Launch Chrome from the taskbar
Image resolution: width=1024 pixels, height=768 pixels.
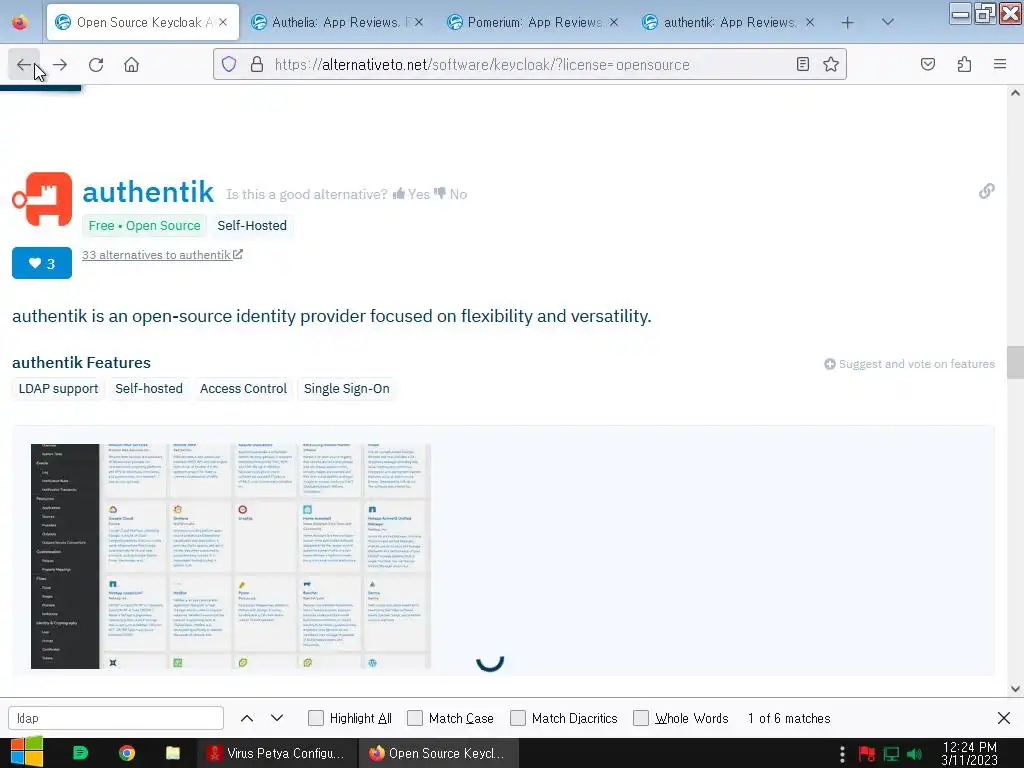click(127, 753)
